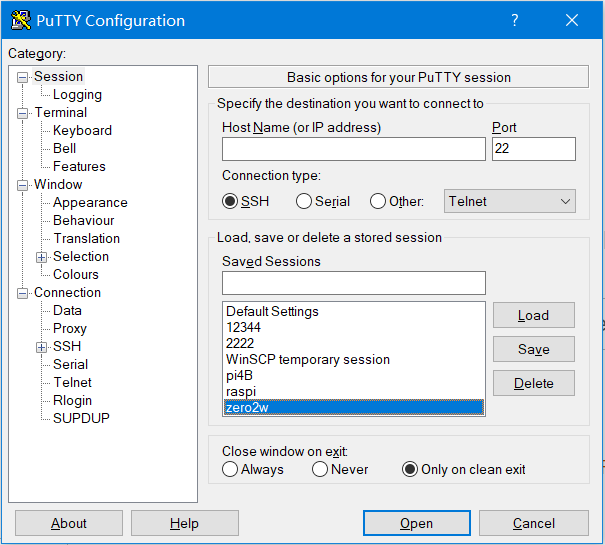Click the About button
Image resolution: width=605 pixels, height=545 pixels.
click(x=69, y=523)
